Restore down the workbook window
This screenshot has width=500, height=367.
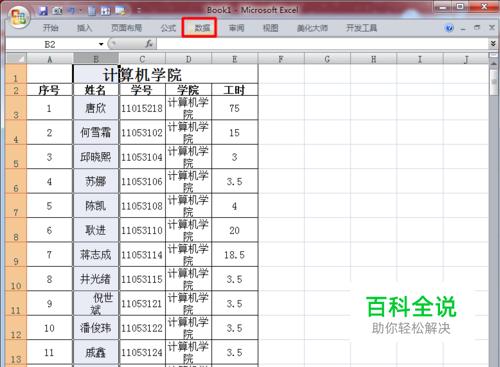click(x=477, y=28)
